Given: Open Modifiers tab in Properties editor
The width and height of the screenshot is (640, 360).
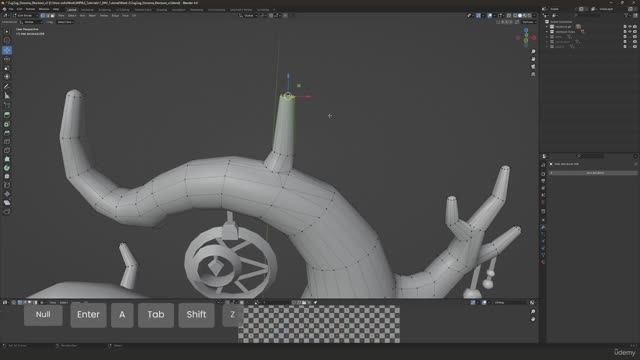Looking at the screenshot, I should click(543, 228).
